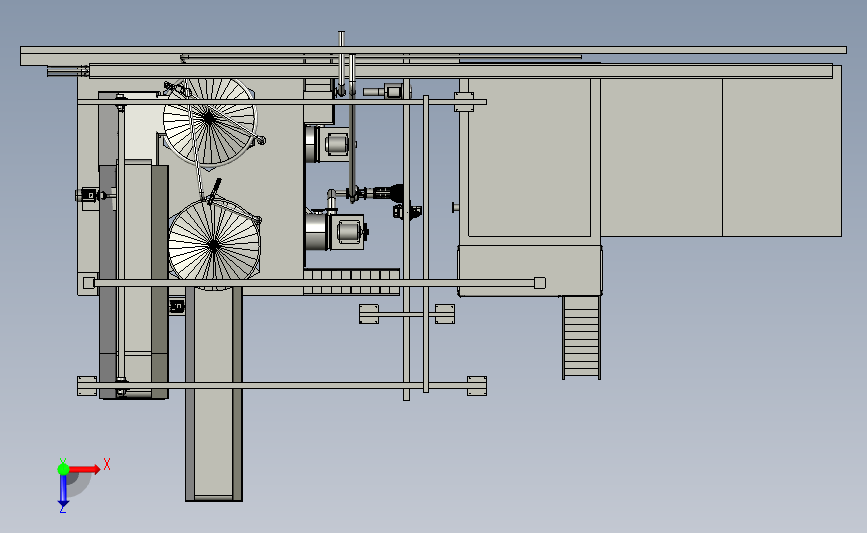Select the upper spoked wheel in the model

coord(209,121)
